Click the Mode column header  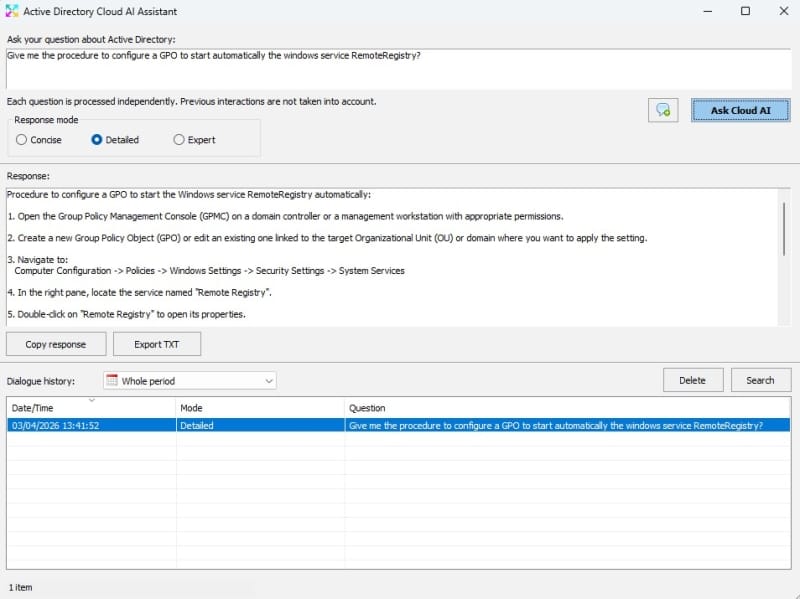[x=260, y=408]
